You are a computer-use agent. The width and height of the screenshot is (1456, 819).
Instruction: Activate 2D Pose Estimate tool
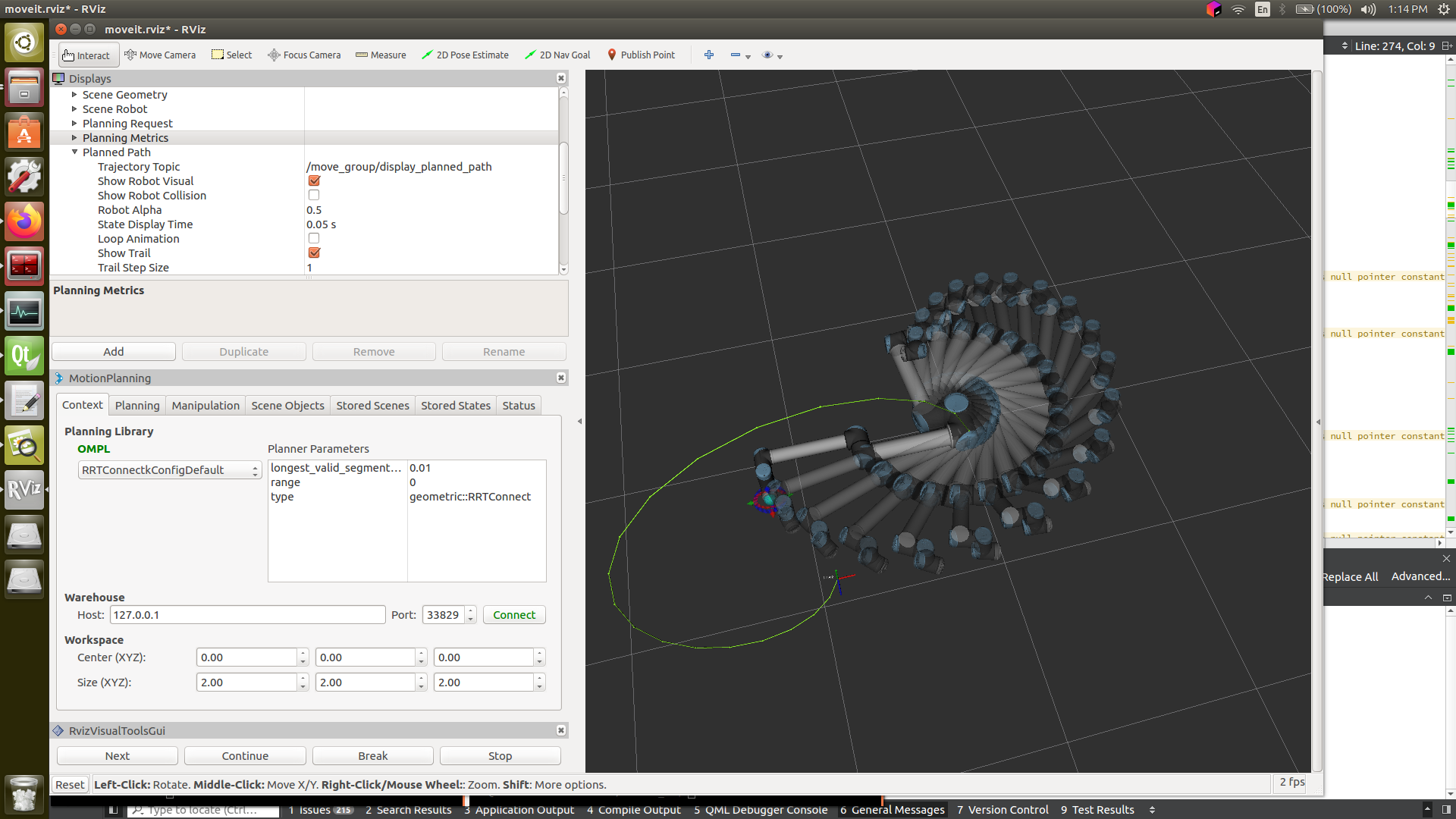[465, 55]
